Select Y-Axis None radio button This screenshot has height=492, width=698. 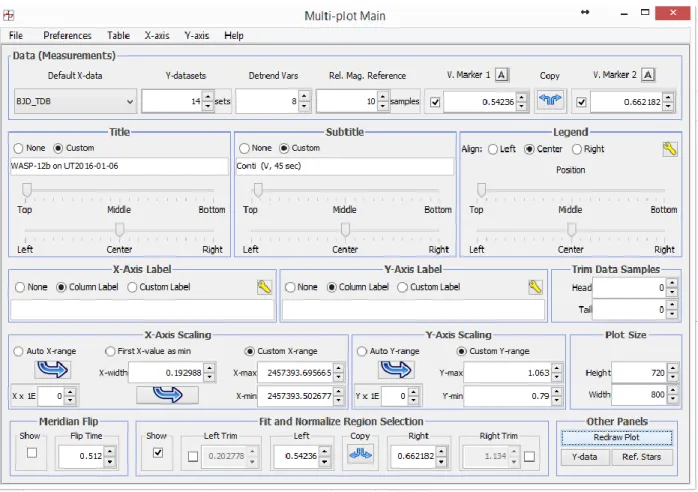290,287
